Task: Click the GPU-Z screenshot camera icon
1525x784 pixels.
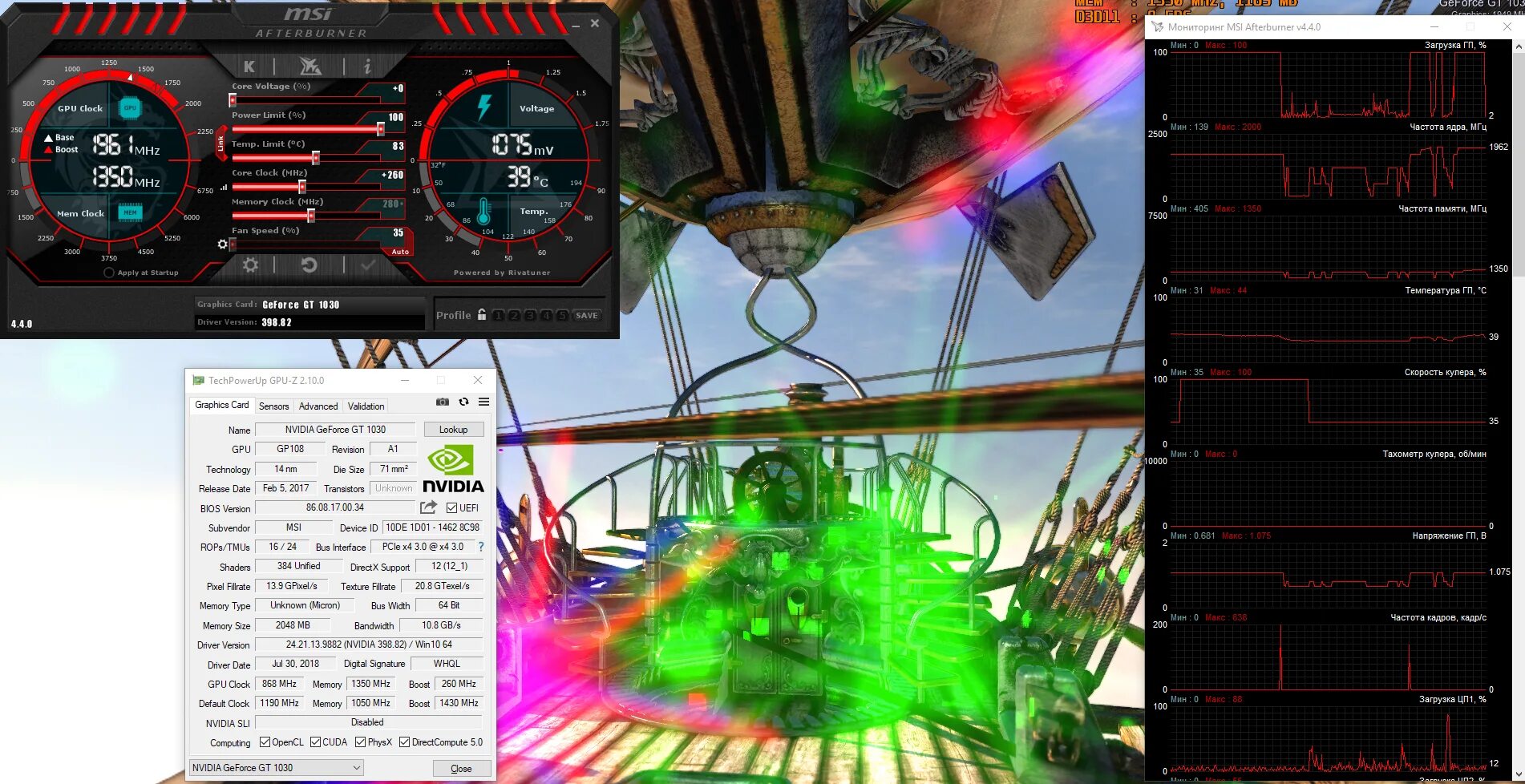Action: 442,402
